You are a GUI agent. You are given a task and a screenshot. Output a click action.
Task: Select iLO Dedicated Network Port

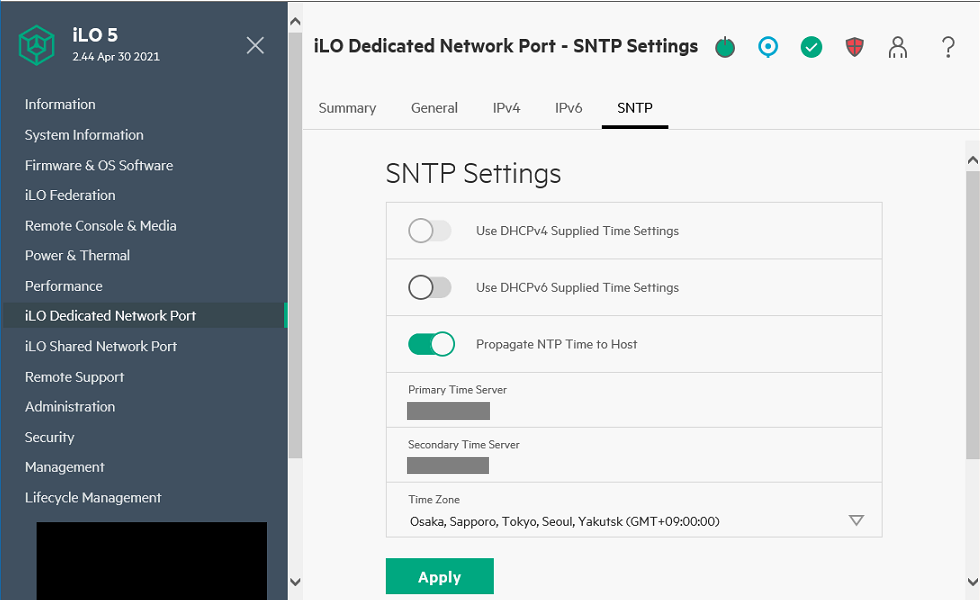[x=144, y=316]
